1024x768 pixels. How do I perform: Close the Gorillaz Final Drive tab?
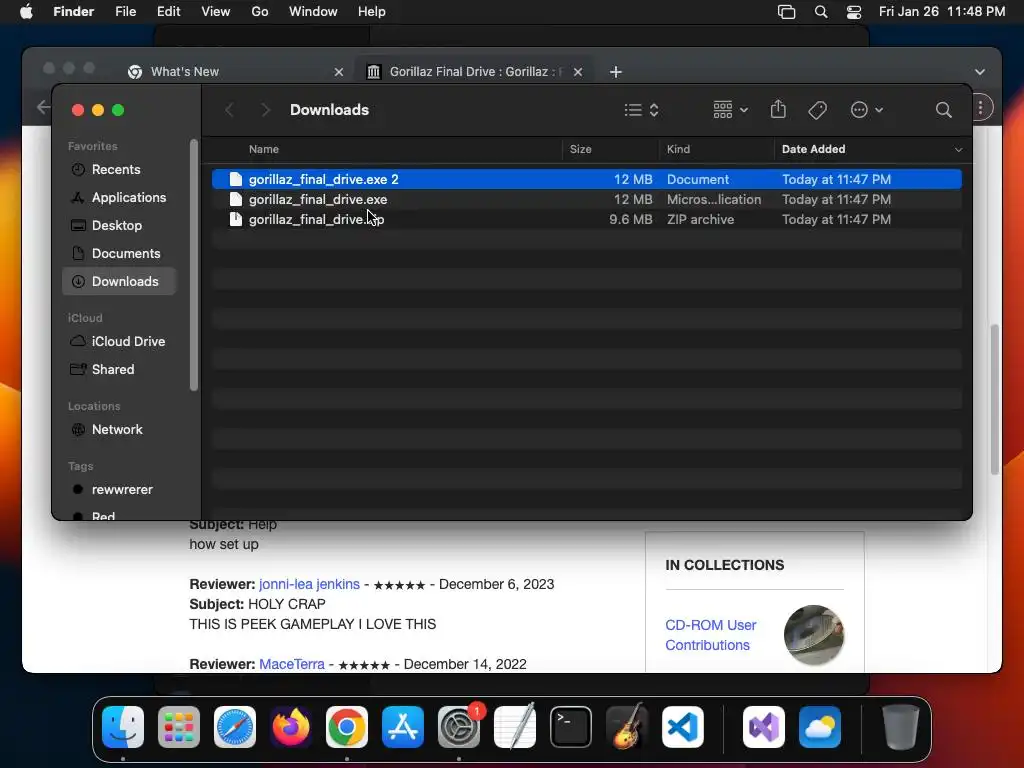(x=577, y=72)
